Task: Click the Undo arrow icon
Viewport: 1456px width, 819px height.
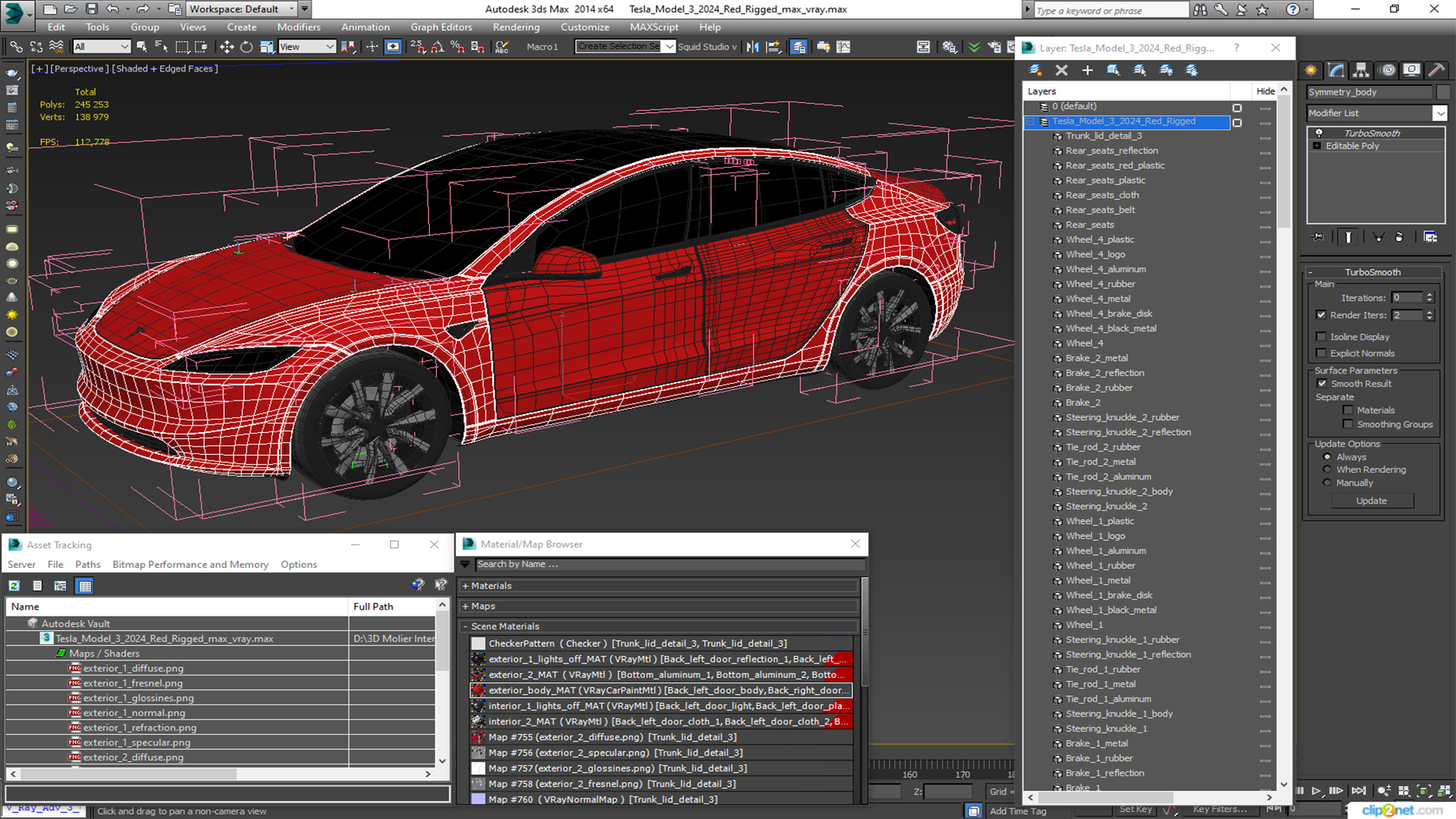Action: pos(112,9)
